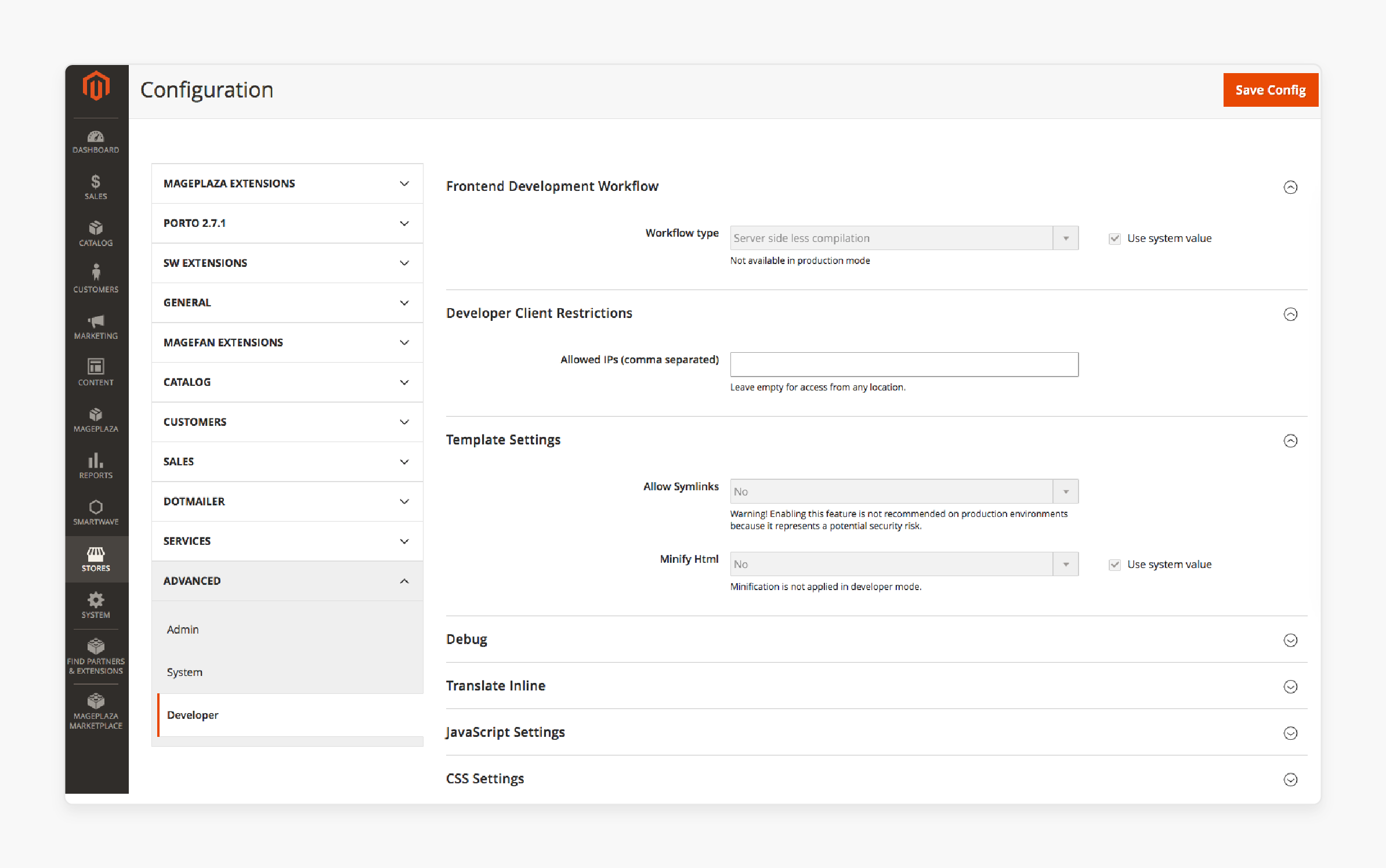
Task: Click 'Not available in production mode' note
Action: (x=800, y=261)
